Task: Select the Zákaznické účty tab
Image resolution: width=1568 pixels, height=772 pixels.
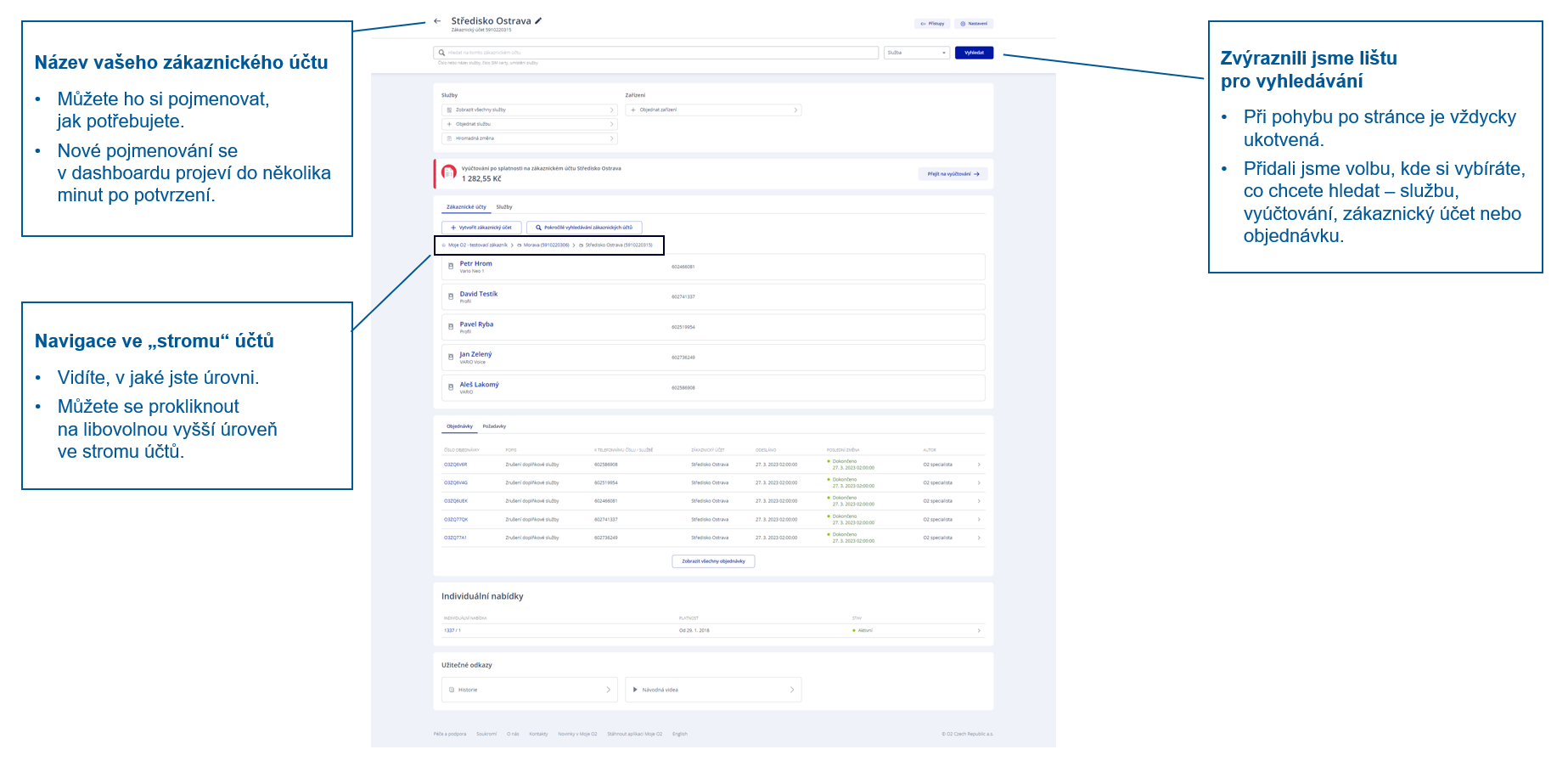Action: (x=466, y=207)
